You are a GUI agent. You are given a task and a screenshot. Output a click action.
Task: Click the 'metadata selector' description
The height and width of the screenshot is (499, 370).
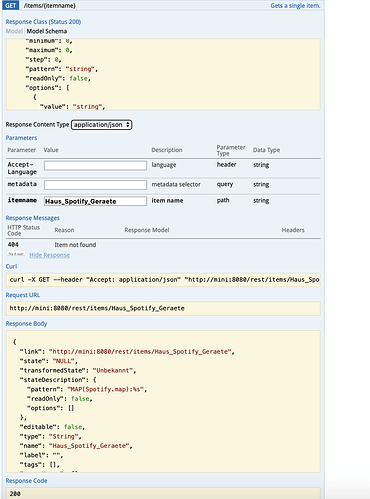click(176, 185)
